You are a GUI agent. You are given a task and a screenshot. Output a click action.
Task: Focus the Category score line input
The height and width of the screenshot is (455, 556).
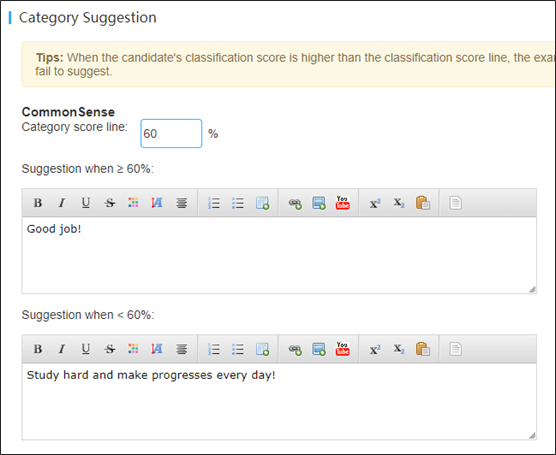click(171, 133)
